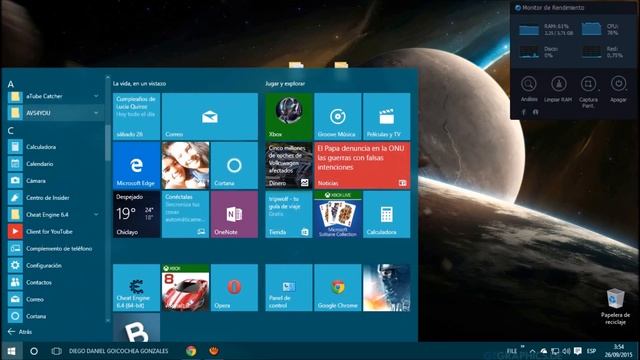This screenshot has width=640, height=360.
Task: Click the Cortana circle on taskbar
Action: [x=34, y=351]
